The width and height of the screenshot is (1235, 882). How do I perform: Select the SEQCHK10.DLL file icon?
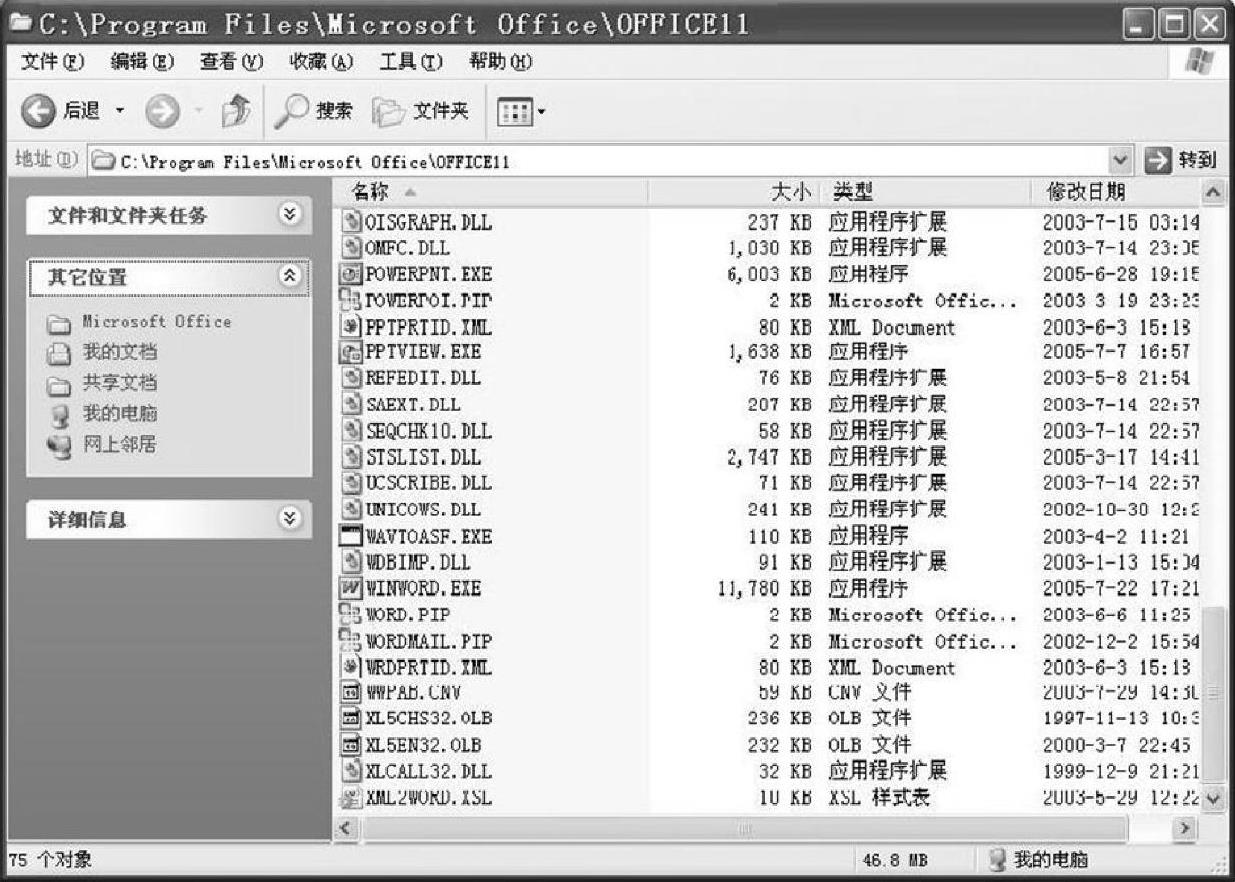351,431
